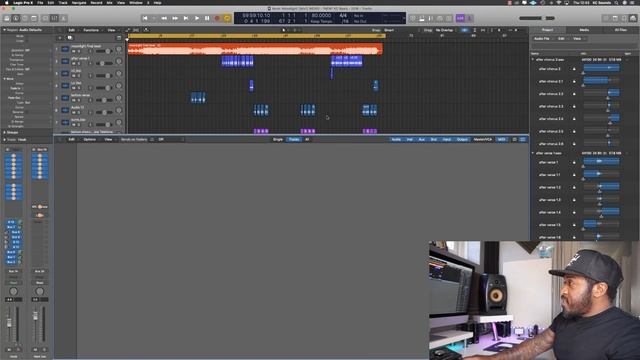Select the Tracks mixer view
The width and height of the screenshot is (640, 360).
(x=294, y=140)
